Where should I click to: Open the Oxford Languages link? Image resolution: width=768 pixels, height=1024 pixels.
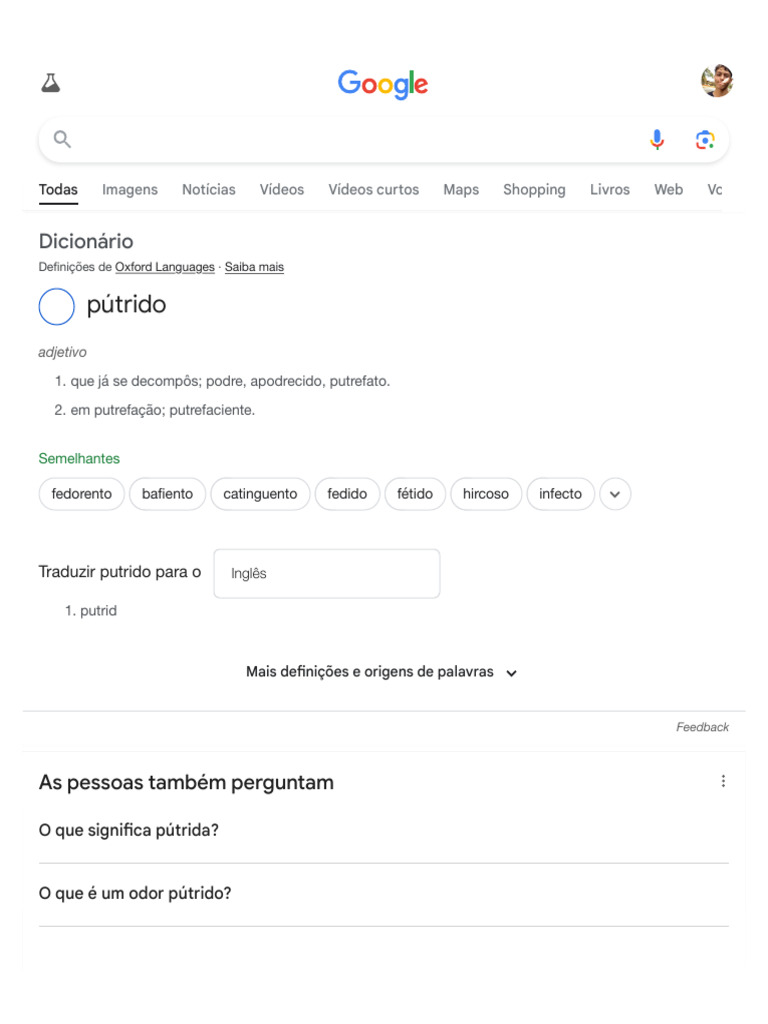[165, 267]
